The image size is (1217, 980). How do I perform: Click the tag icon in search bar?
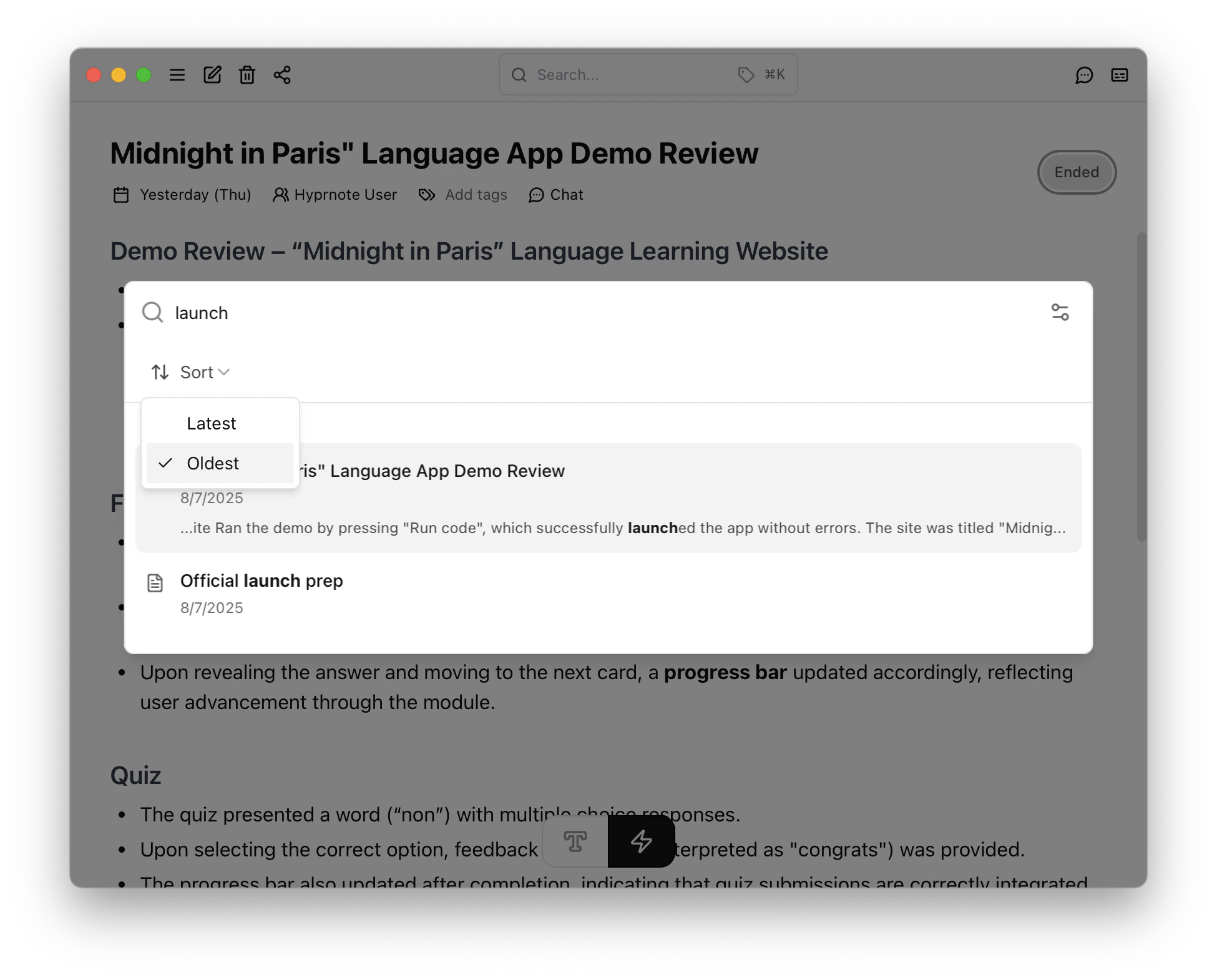coord(746,75)
